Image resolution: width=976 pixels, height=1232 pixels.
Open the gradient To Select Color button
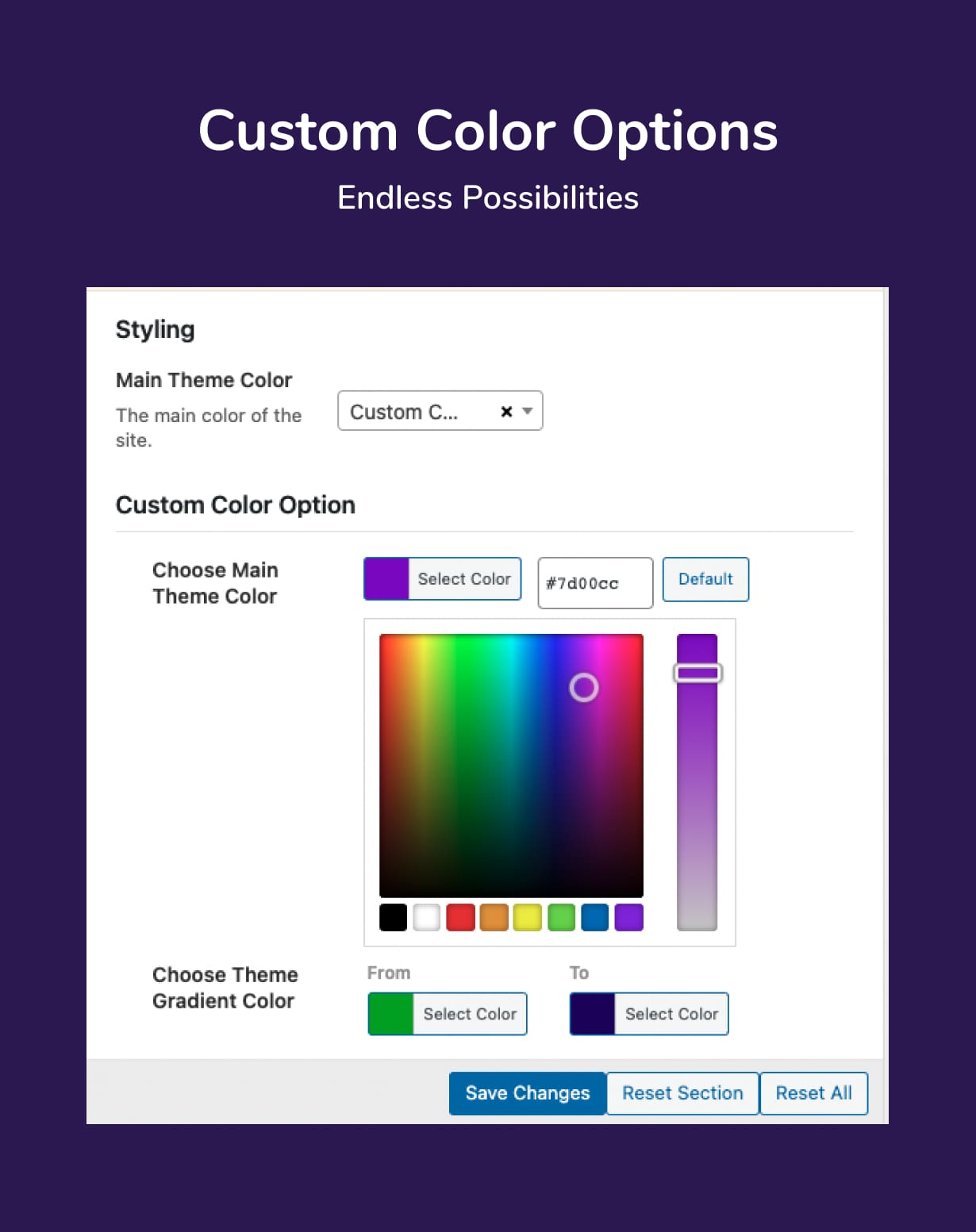point(671,1014)
